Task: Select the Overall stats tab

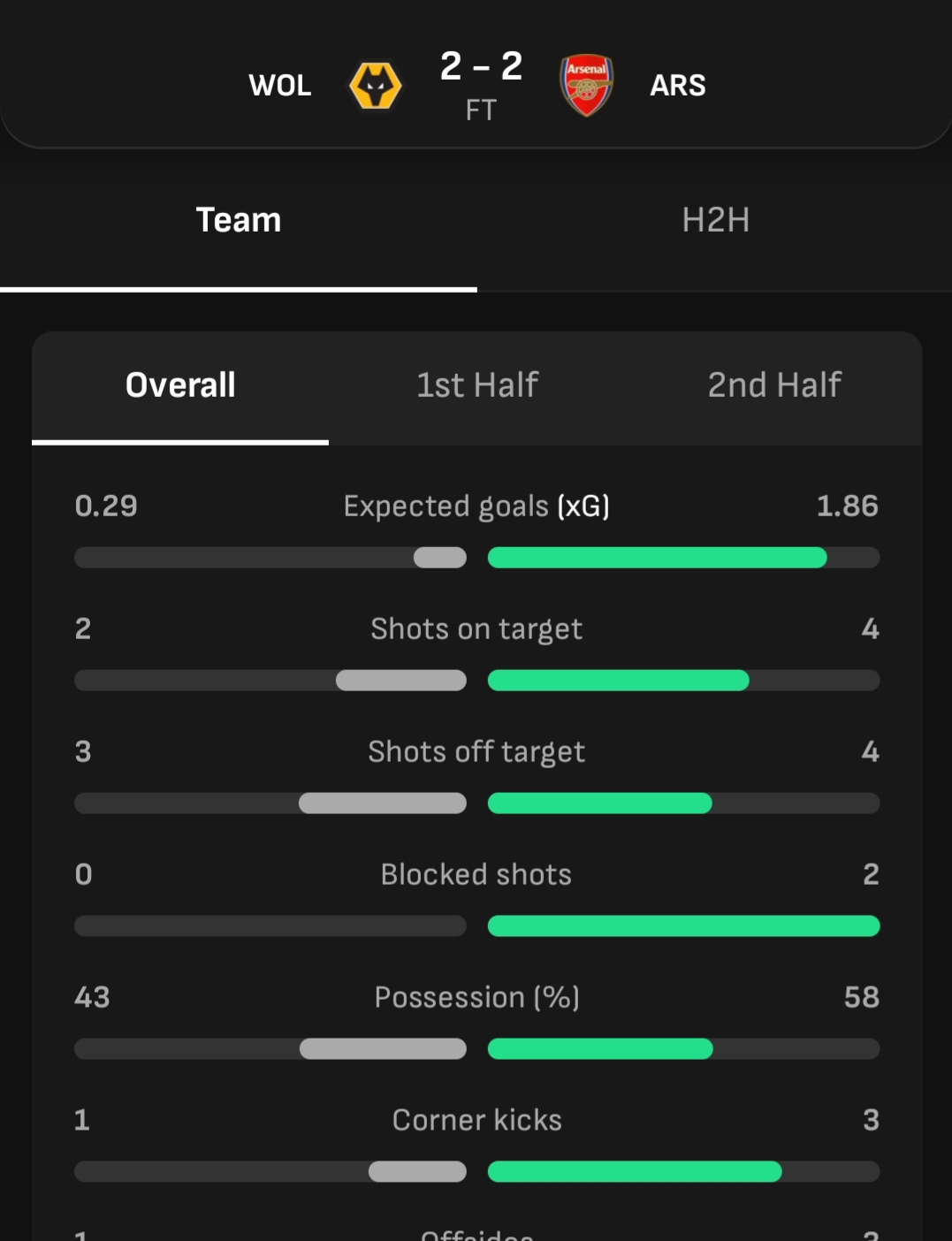Action: [180, 385]
